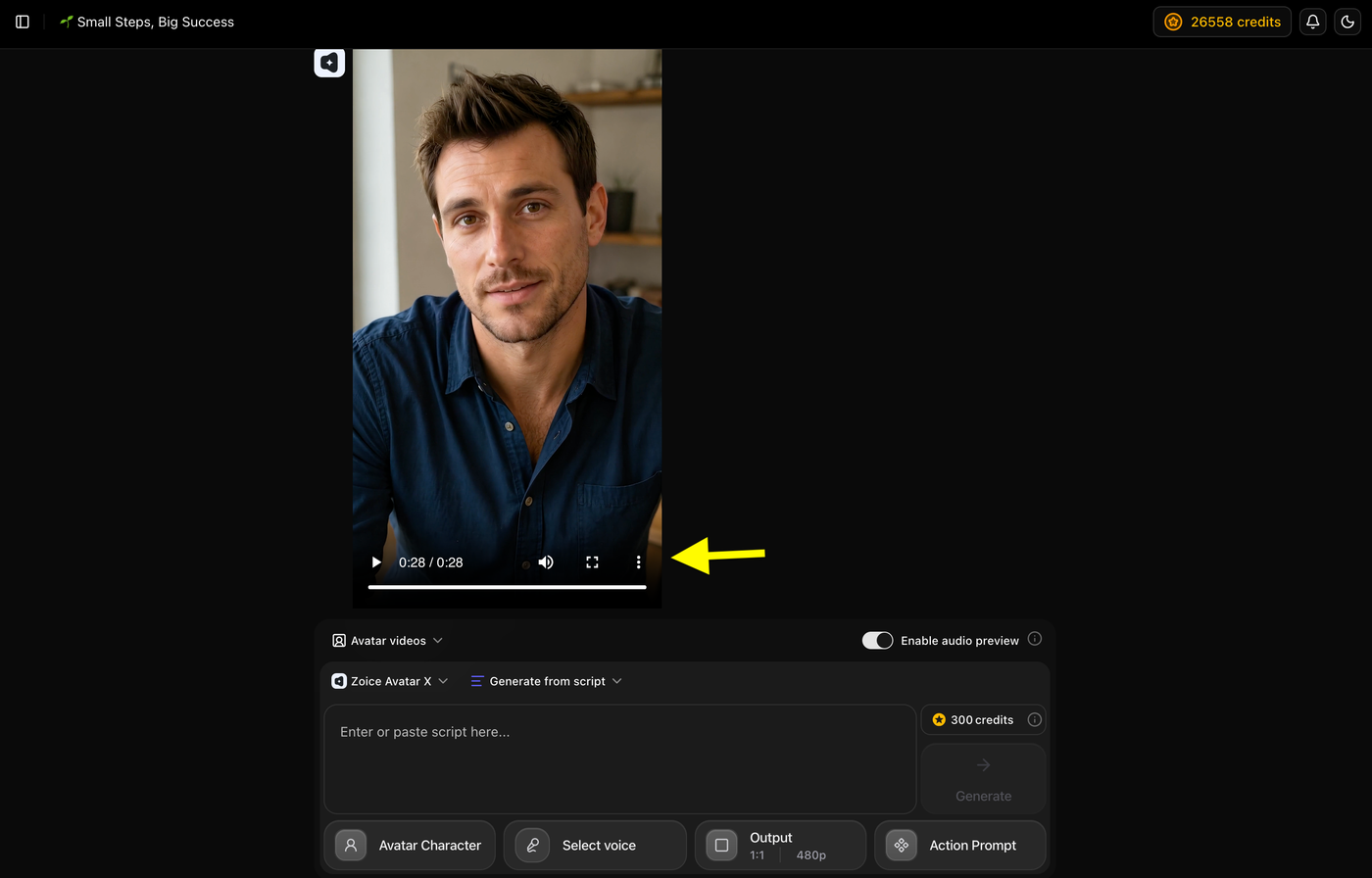The height and width of the screenshot is (878, 1372).
Task: Click the script text input area
Action: [x=620, y=758]
